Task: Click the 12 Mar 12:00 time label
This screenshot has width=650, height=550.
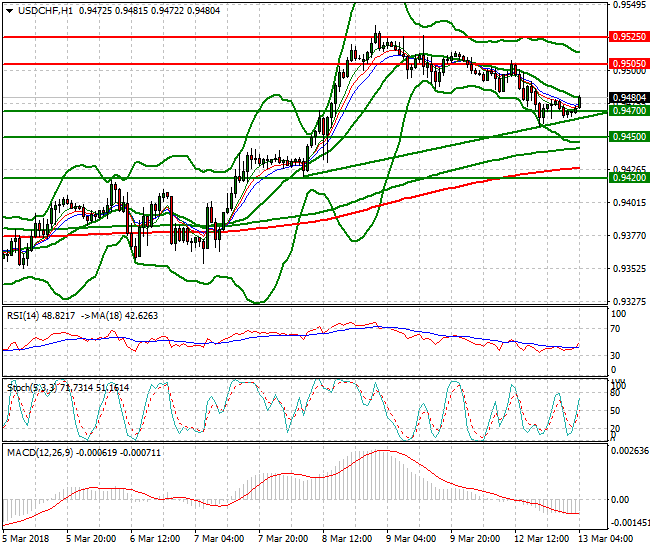Action: pyautogui.click(x=541, y=539)
